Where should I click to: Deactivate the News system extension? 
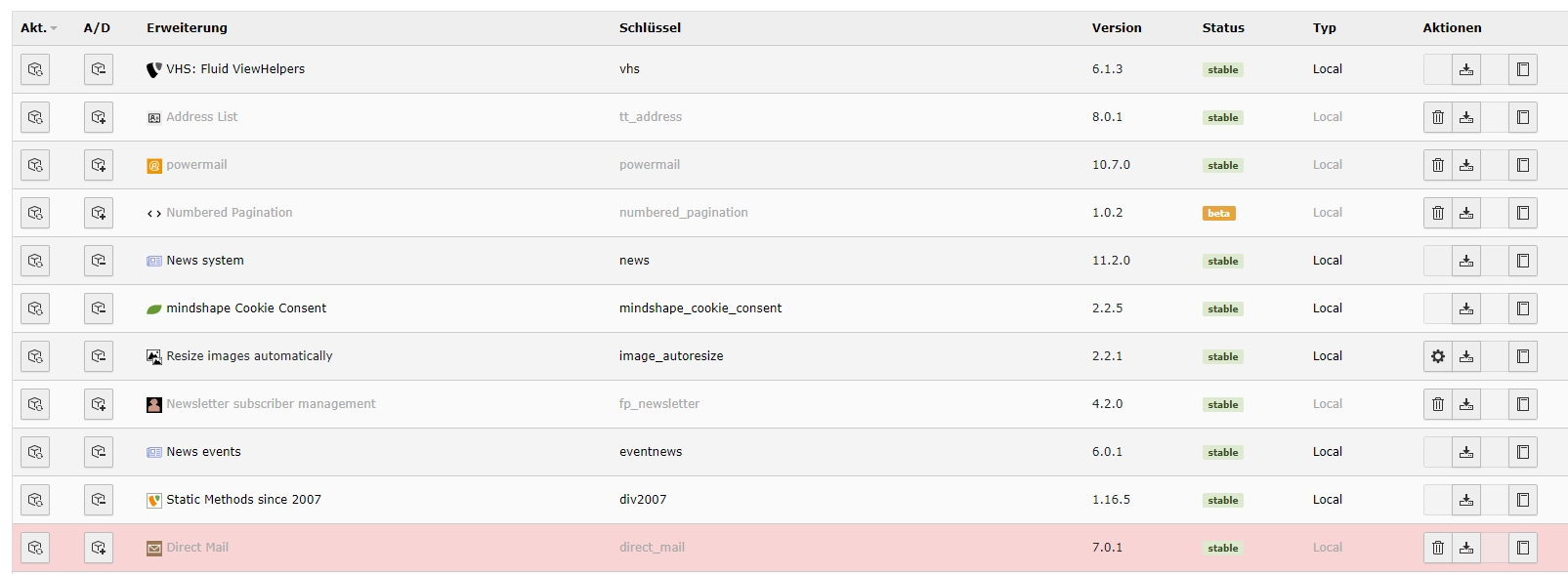[99, 261]
